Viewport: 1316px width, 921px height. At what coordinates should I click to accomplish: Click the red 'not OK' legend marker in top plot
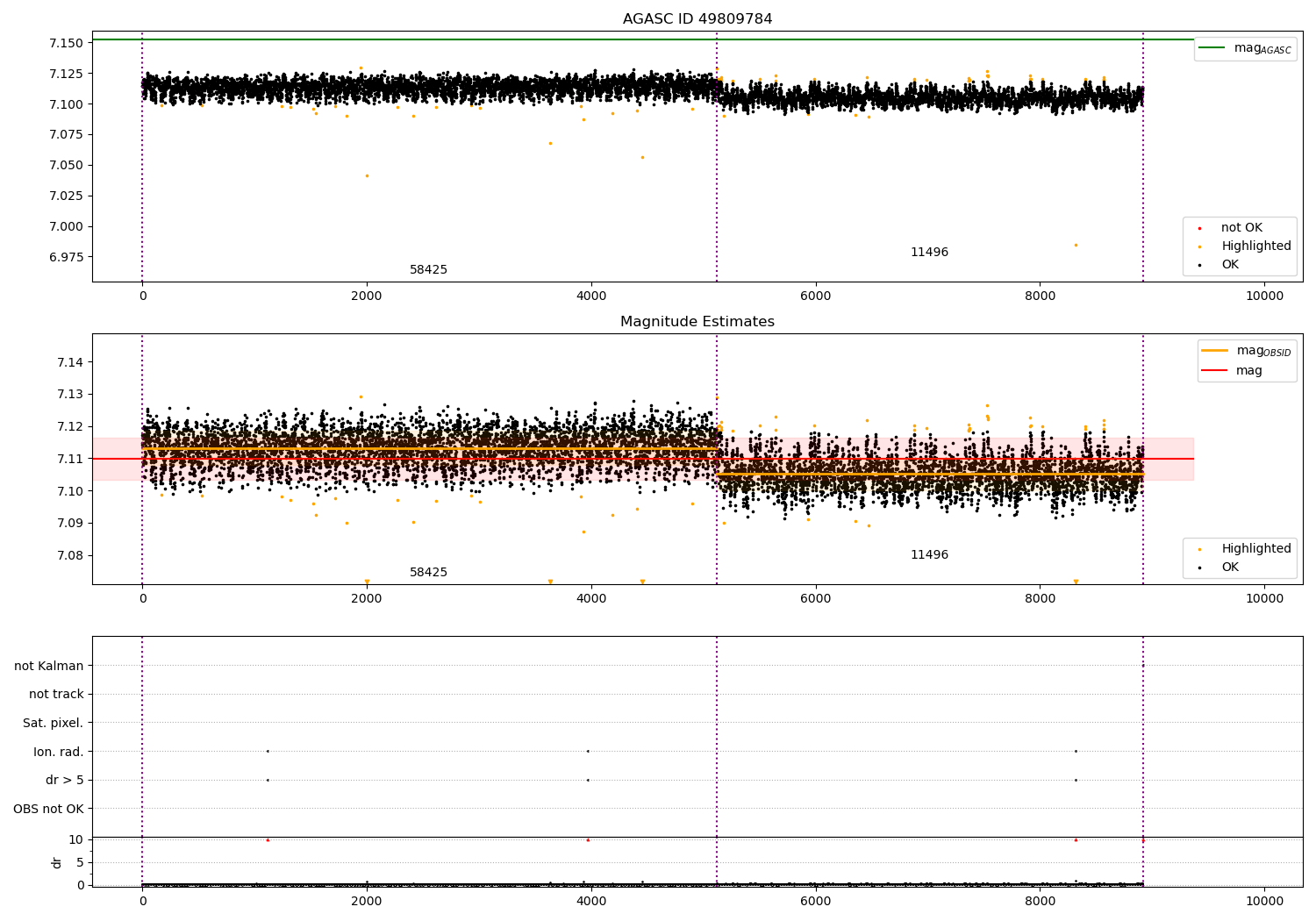(x=1199, y=228)
